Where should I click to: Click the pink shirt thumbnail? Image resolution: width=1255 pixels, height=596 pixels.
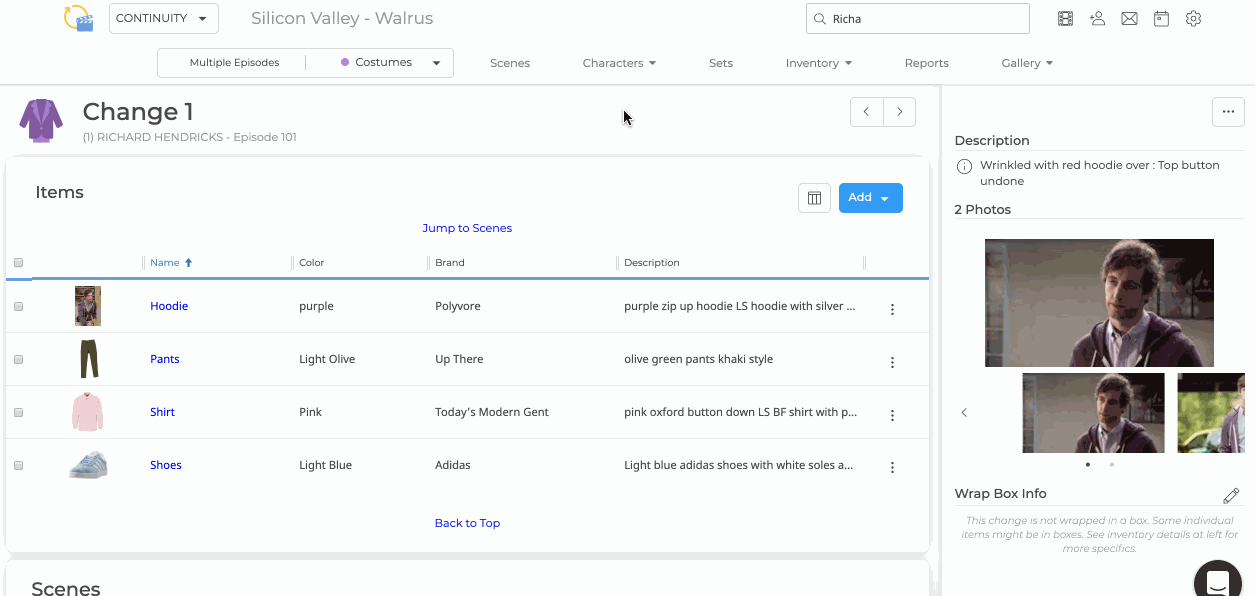pyautogui.click(x=88, y=412)
